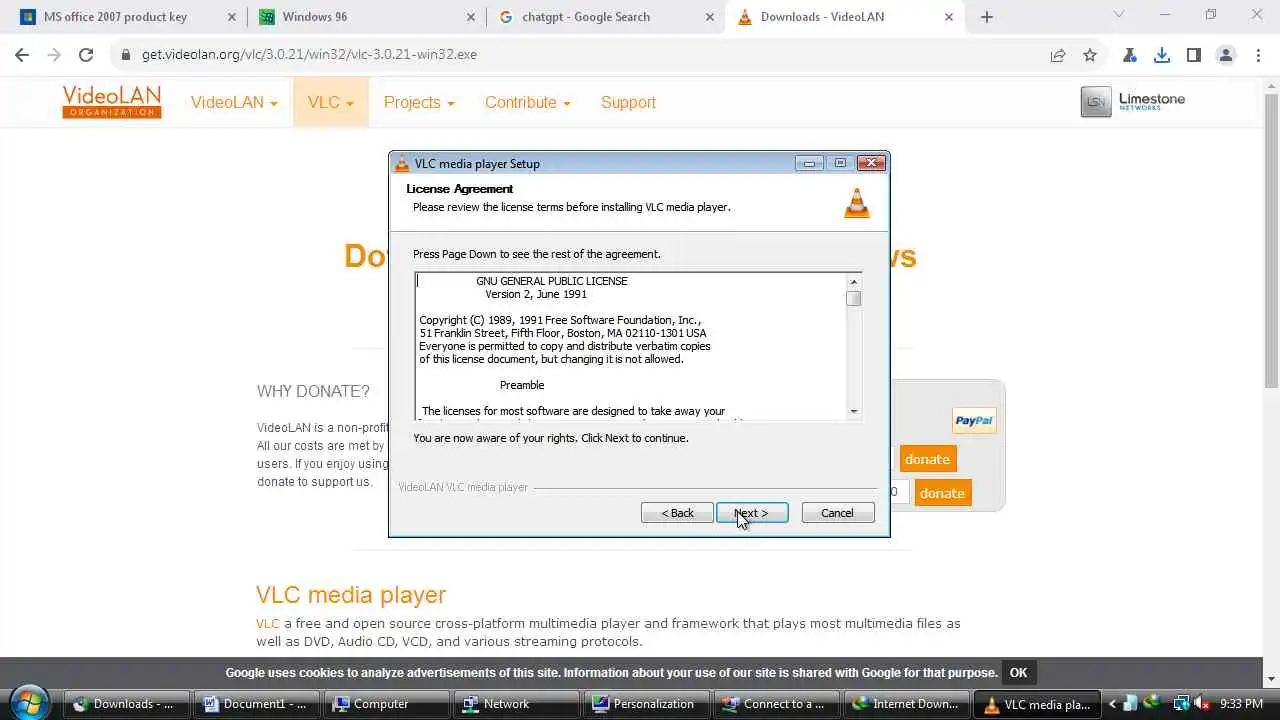Open Chrome Labs flask icon
This screenshot has width=1280, height=720.
pos(1130,55)
